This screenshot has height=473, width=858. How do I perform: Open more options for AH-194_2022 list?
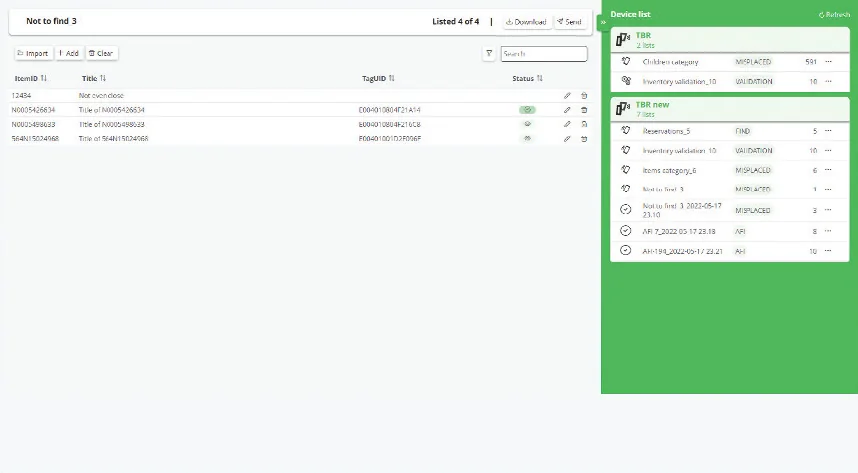pos(828,251)
